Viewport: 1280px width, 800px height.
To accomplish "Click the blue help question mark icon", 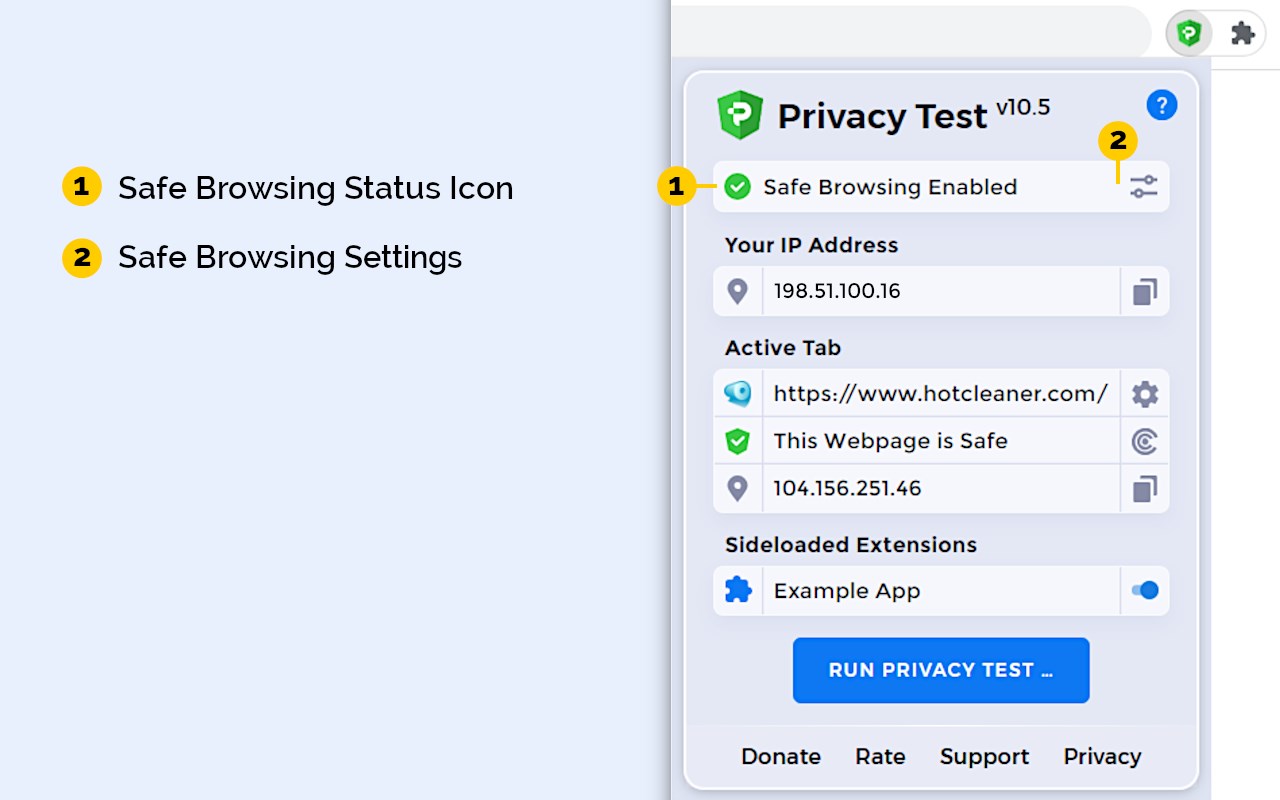I will (1161, 105).
